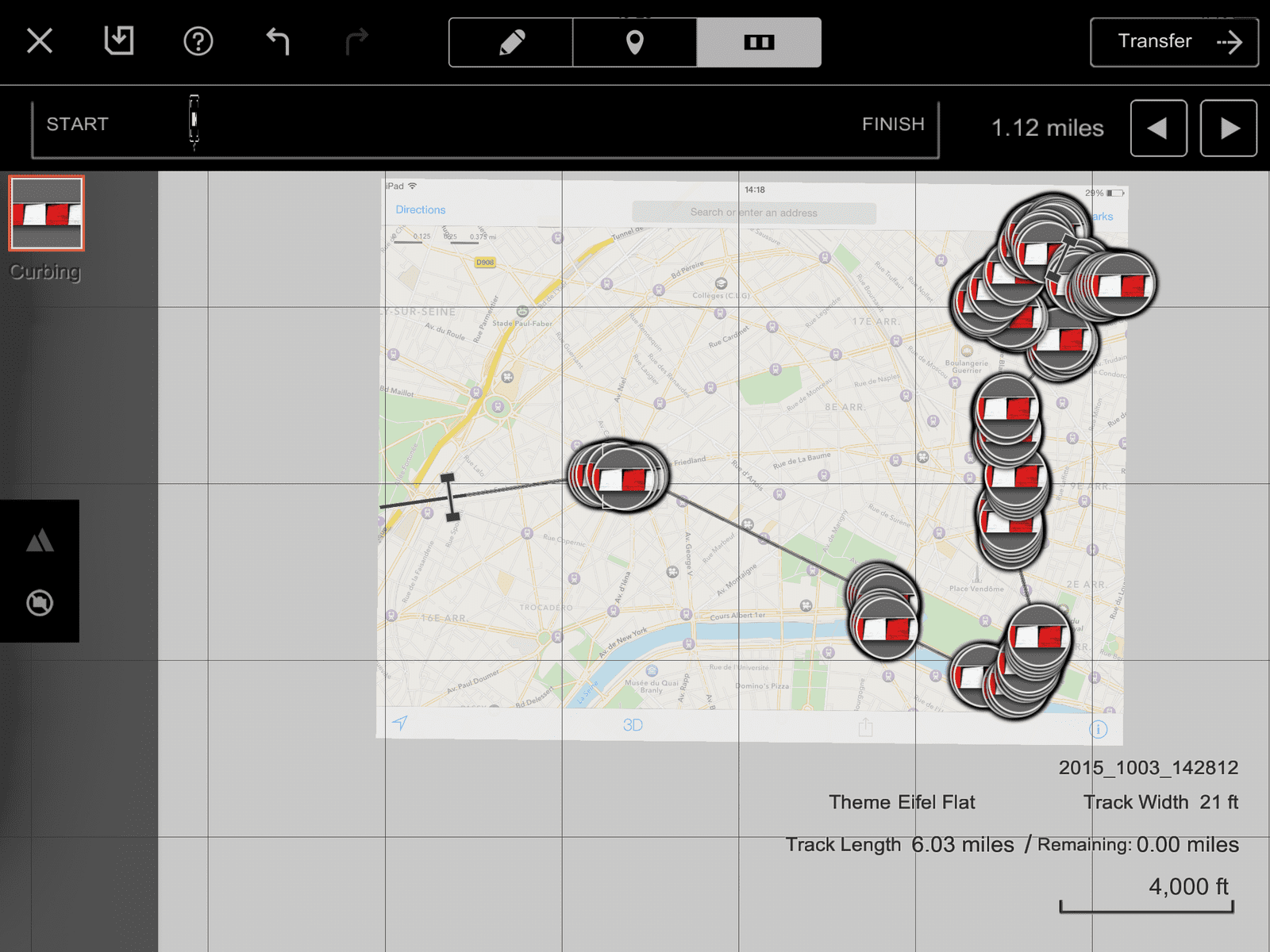Image resolution: width=1270 pixels, height=952 pixels.
Task: Click the Track Length 6.03 miles text
Action: [x=899, y=844]
